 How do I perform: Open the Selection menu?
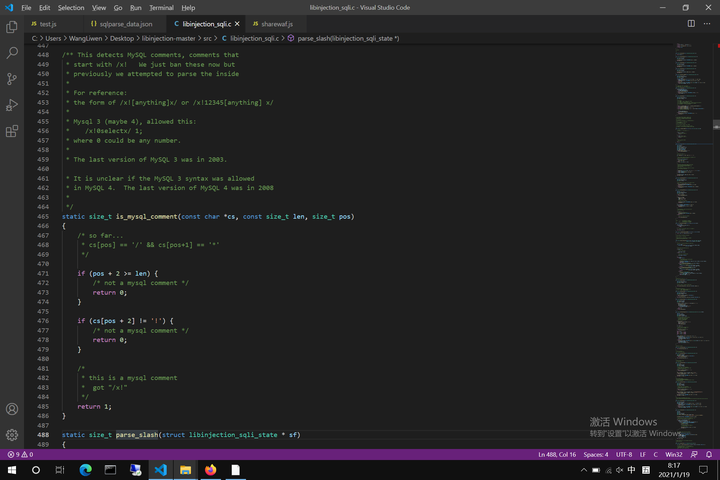tap(71, 8)
